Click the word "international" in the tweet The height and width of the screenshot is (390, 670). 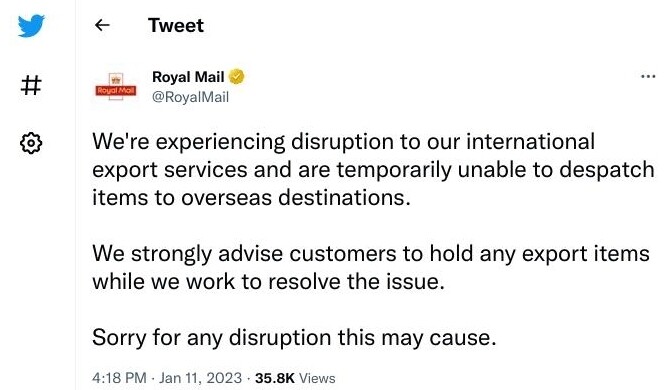click(530, 141)
